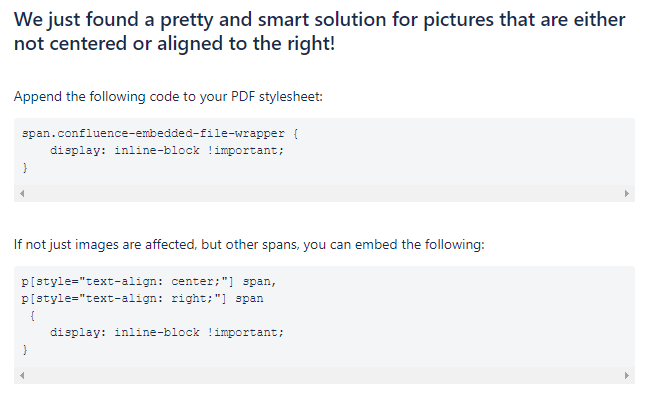Click the 'Append the following code' paragraph
648x398 pixels.
tap(168, 97)
